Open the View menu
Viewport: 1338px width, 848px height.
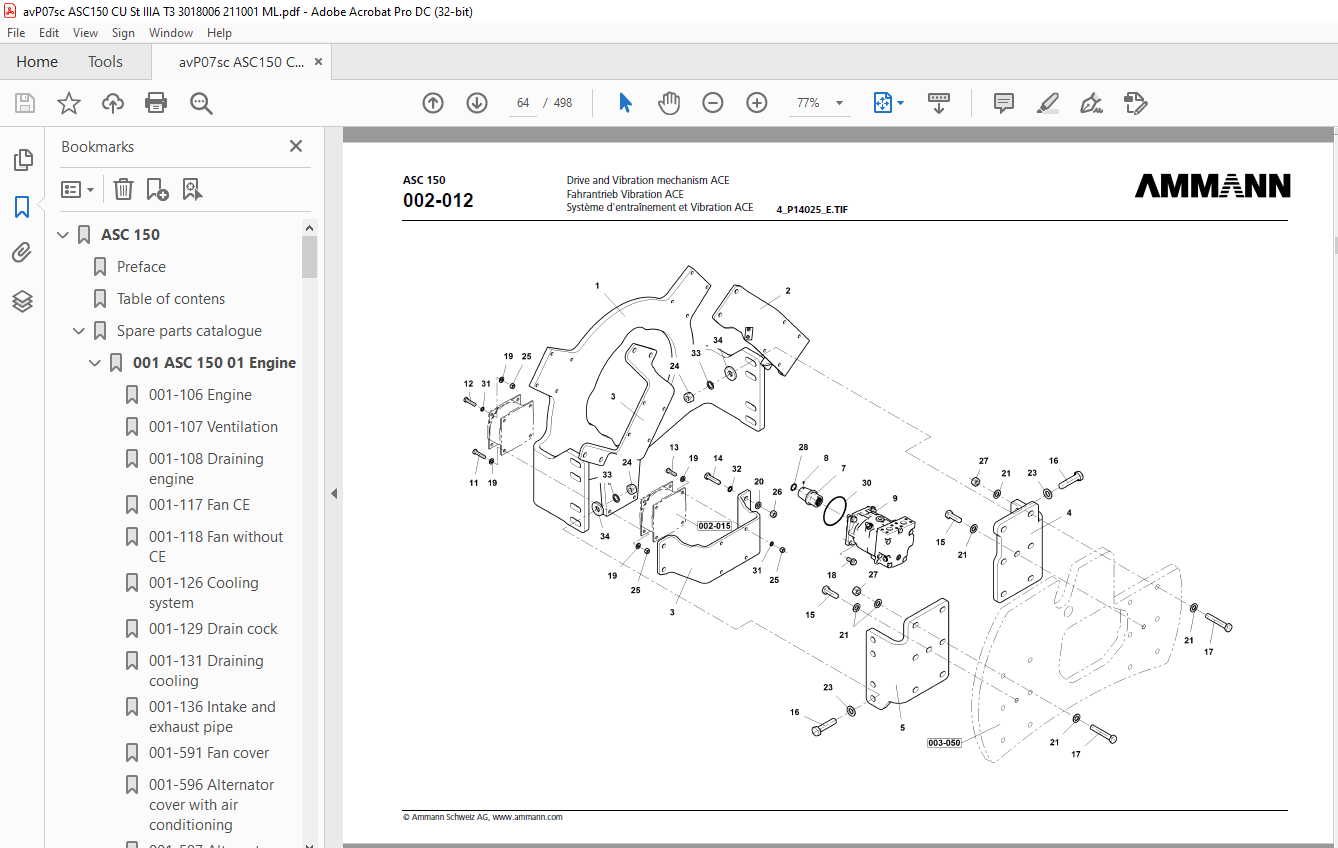[85, 33]
